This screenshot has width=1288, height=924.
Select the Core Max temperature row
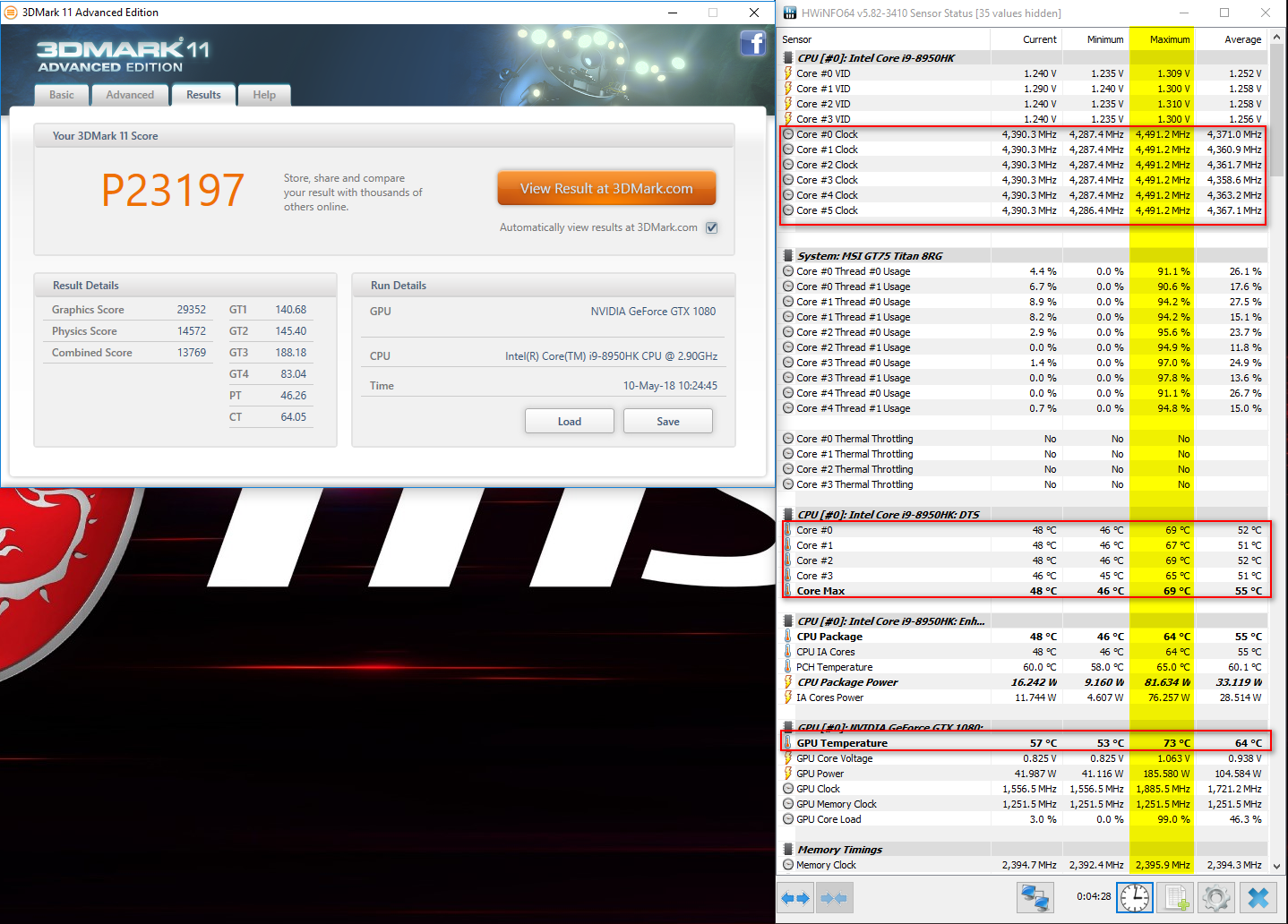coord(1022,591)
